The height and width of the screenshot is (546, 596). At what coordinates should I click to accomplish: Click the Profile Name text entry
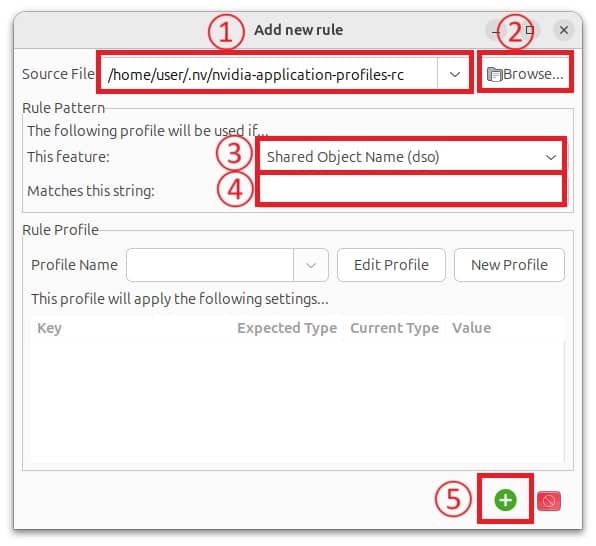tap(210, 265)
